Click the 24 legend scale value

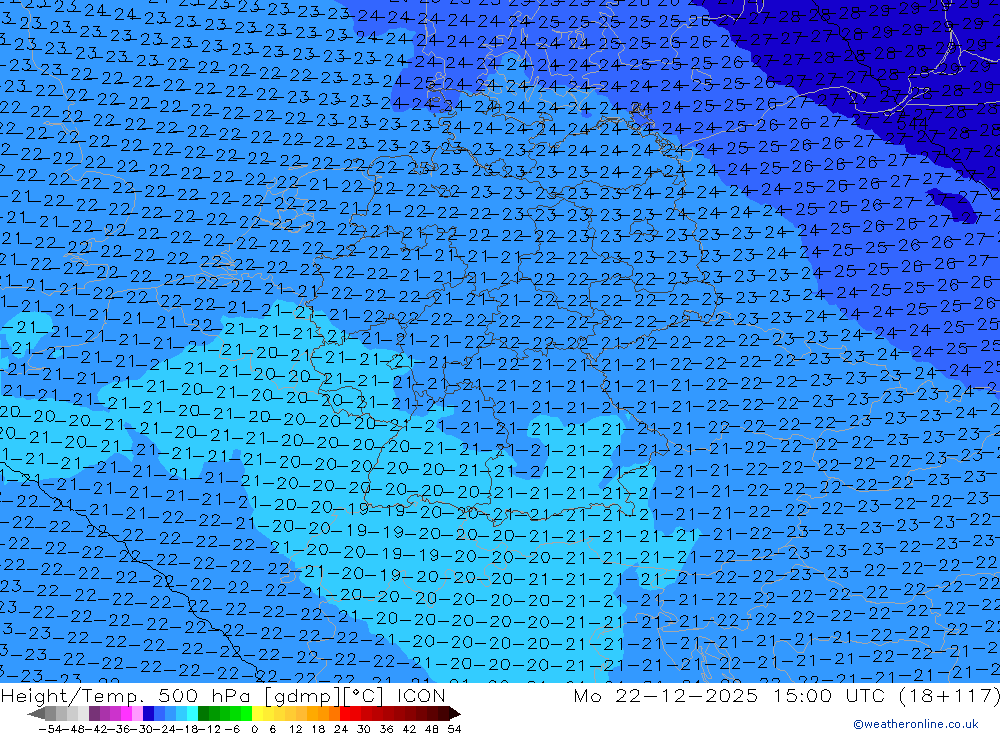[x=341, y=729]
